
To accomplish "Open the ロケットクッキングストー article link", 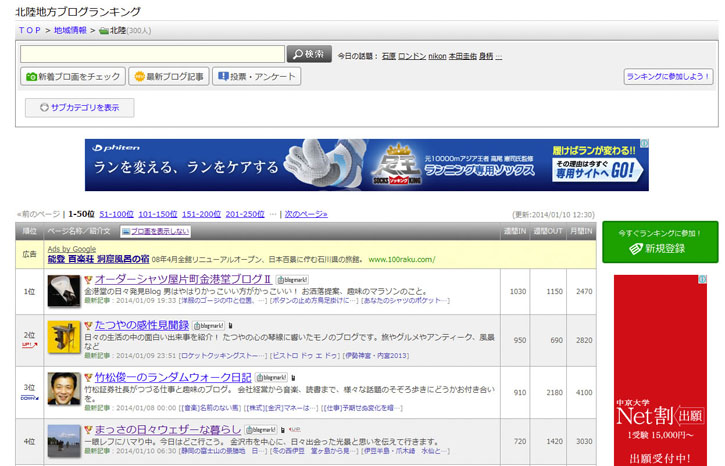I will coord(223,356).
